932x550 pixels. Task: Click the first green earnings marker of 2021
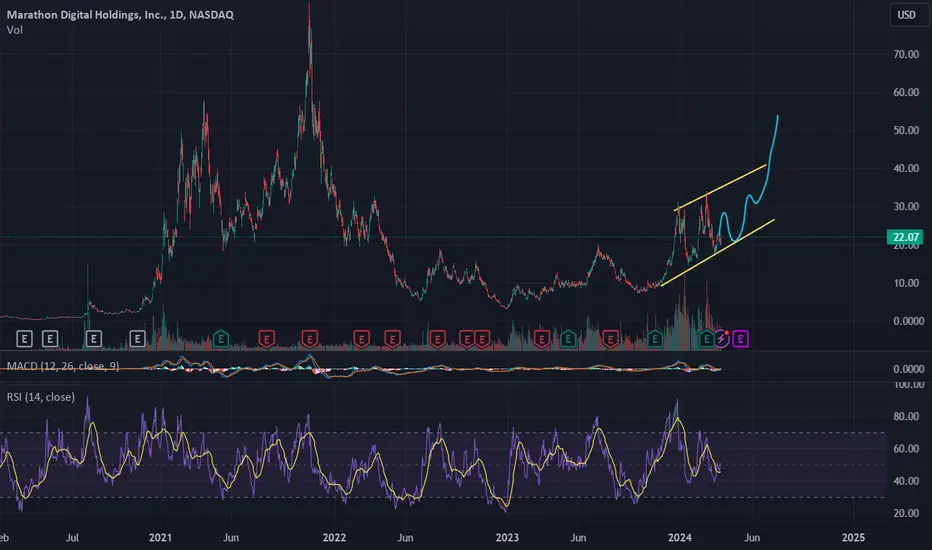point(221,339)
